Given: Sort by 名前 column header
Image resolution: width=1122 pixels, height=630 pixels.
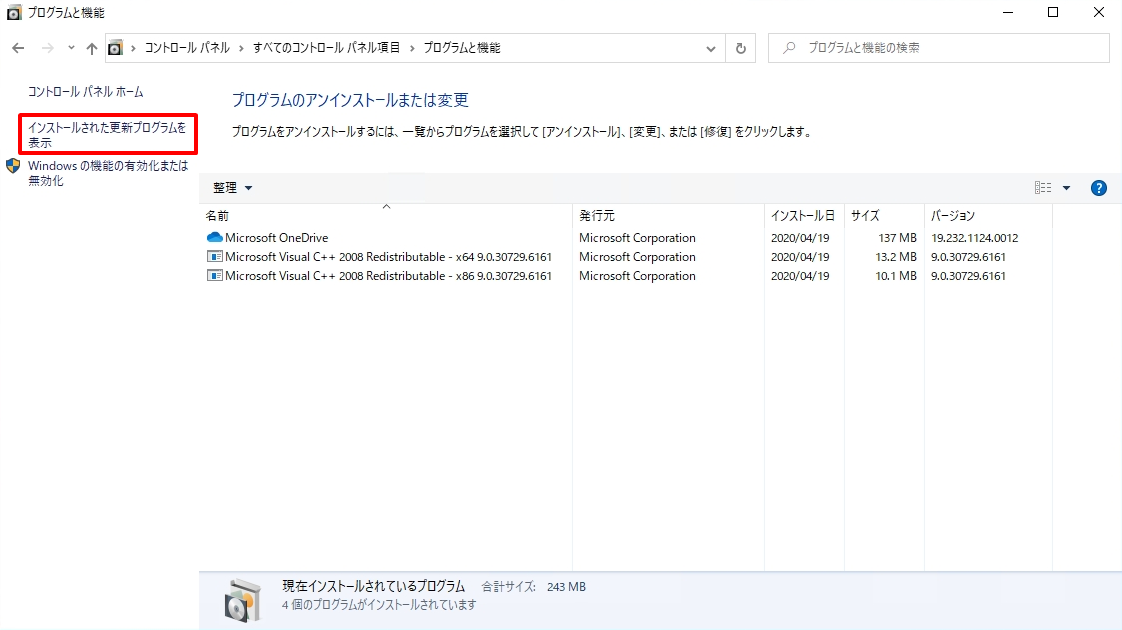Looking at the screenshot, I should click(386, 215).
